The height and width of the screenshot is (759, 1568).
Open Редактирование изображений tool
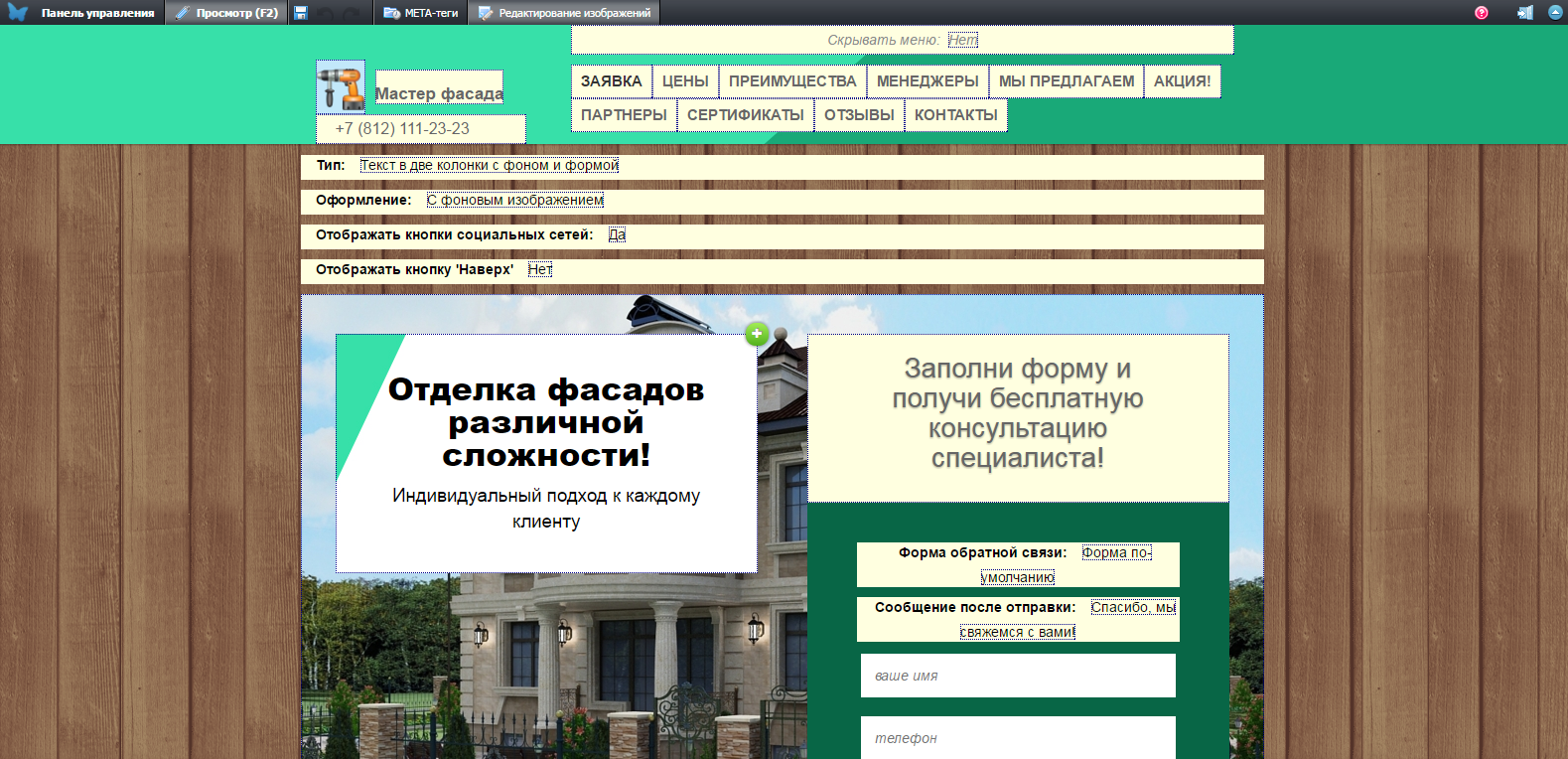coord(564,13)
